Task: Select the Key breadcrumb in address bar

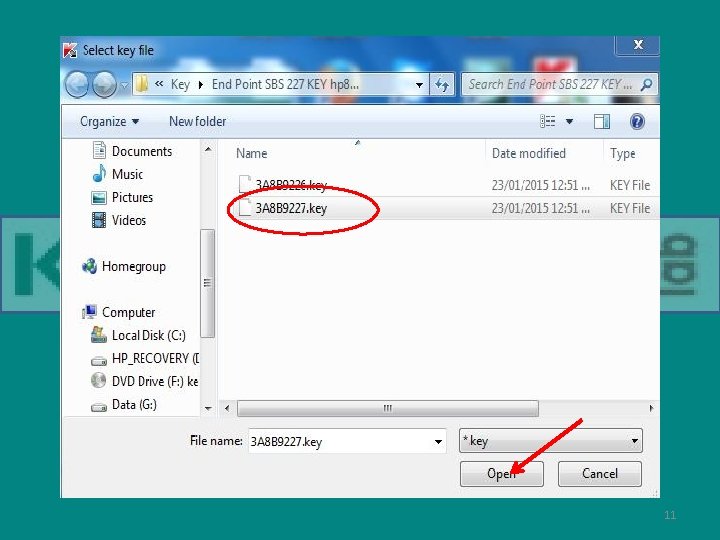Action: (x=180, y=84)
